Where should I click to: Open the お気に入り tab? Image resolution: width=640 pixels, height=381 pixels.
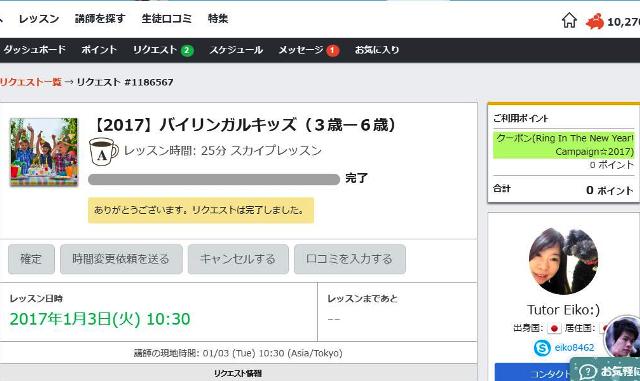(x=377, y=50)
